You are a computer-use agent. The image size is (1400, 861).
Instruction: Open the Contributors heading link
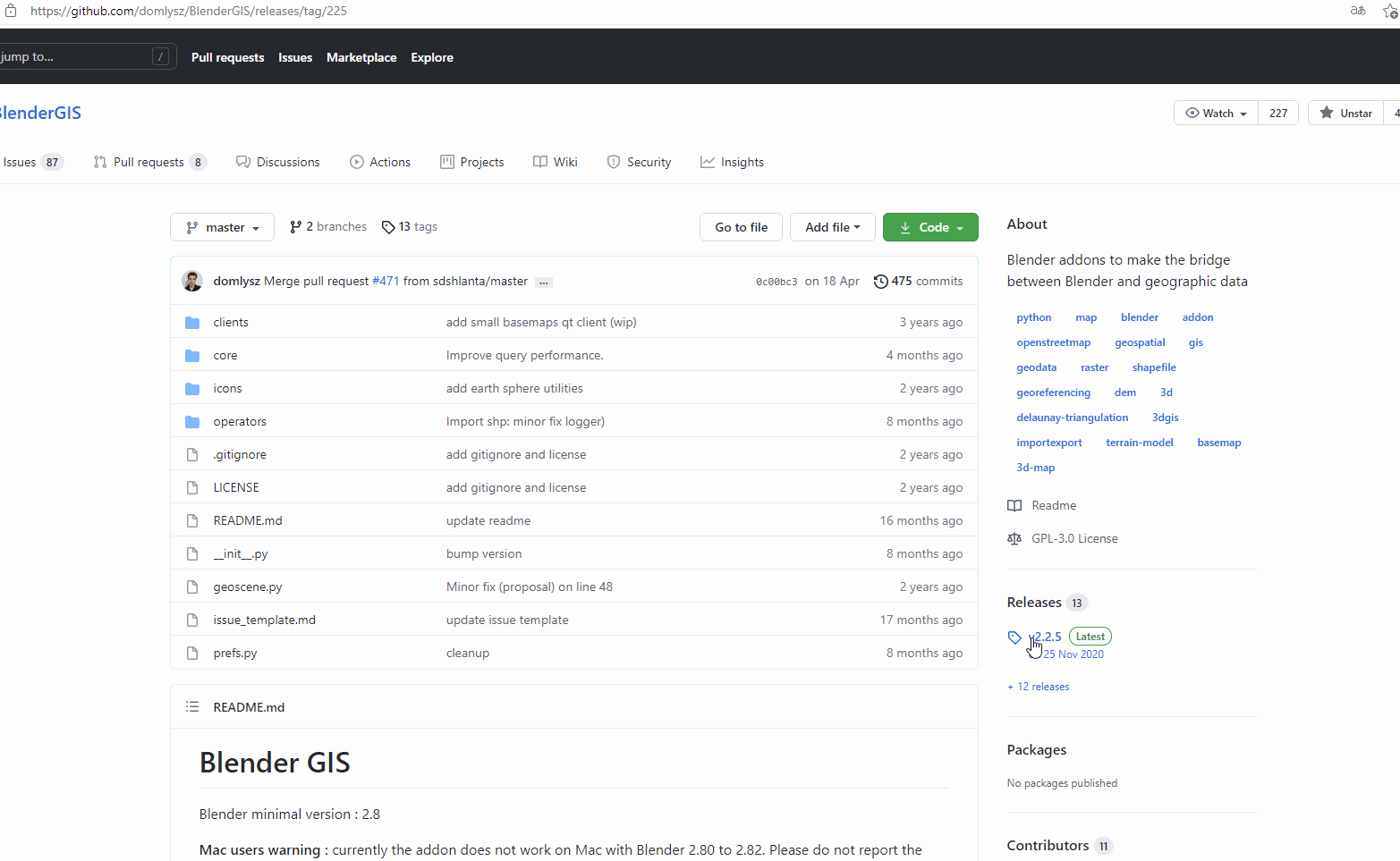tap(1060, 845)
